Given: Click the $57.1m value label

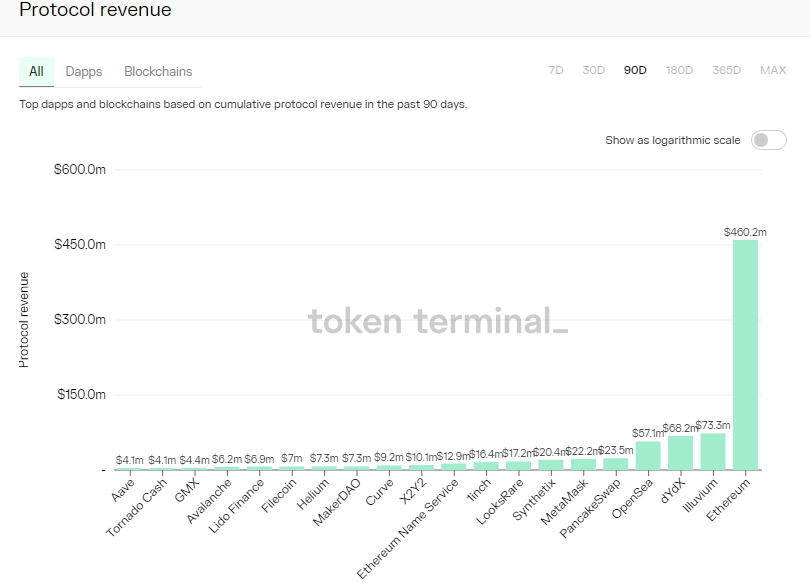Looking at the screenshot, I should [x=648, y=433].
